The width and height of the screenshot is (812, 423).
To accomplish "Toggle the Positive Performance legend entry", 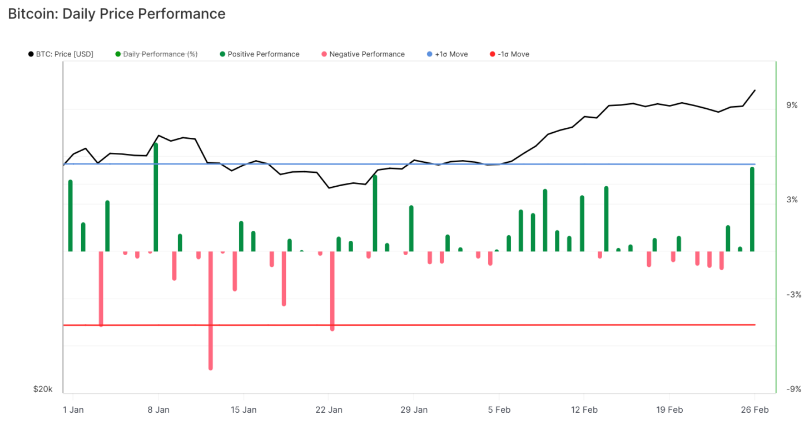I will pyautogui.click(x=259, y=54).
